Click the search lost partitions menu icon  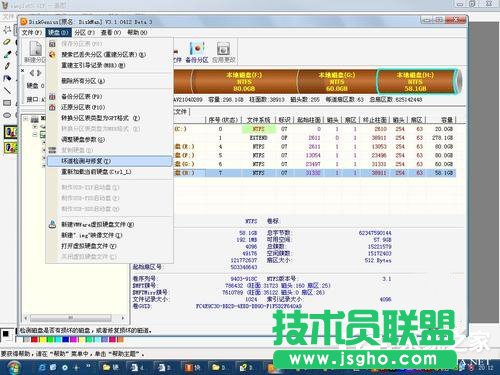pos(52,54)
